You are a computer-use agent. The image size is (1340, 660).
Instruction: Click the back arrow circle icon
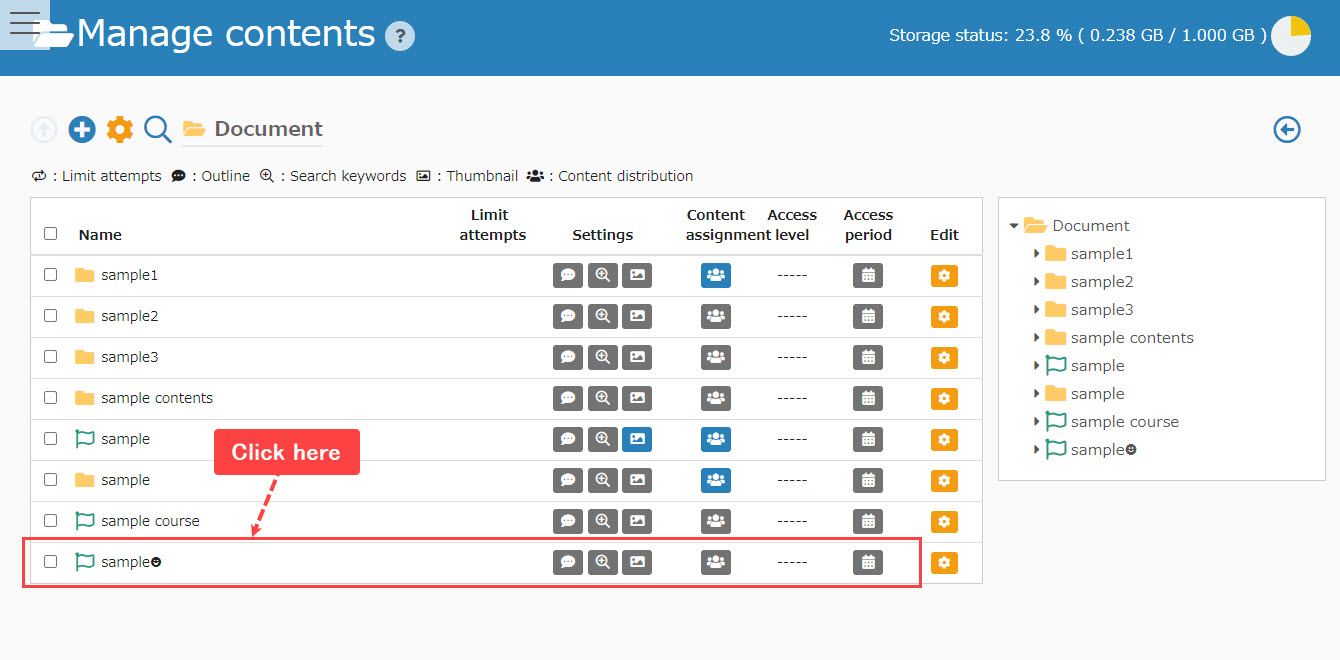click(x=1287, y=129)
